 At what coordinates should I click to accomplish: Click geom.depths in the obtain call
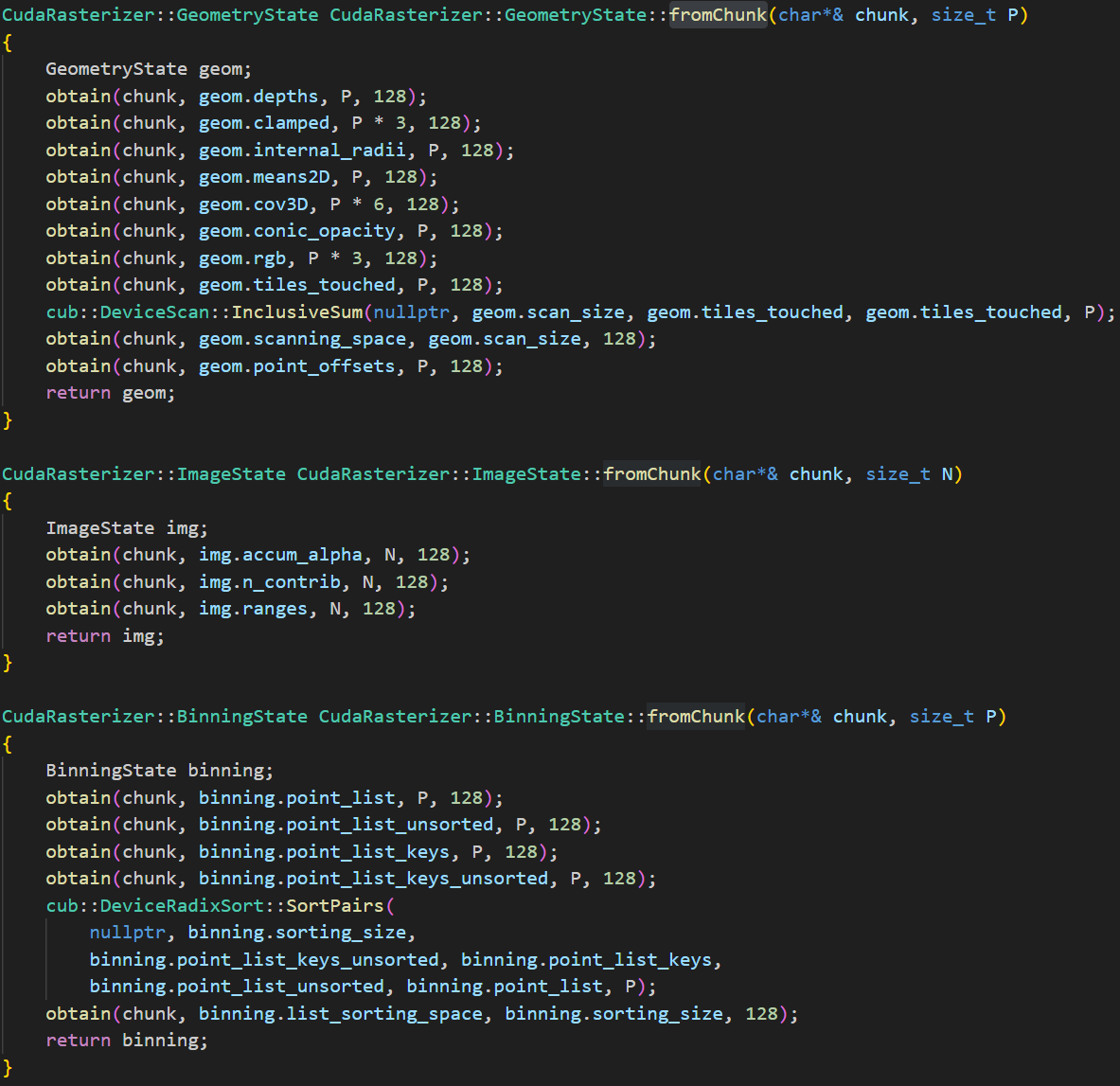coord(258,97)
